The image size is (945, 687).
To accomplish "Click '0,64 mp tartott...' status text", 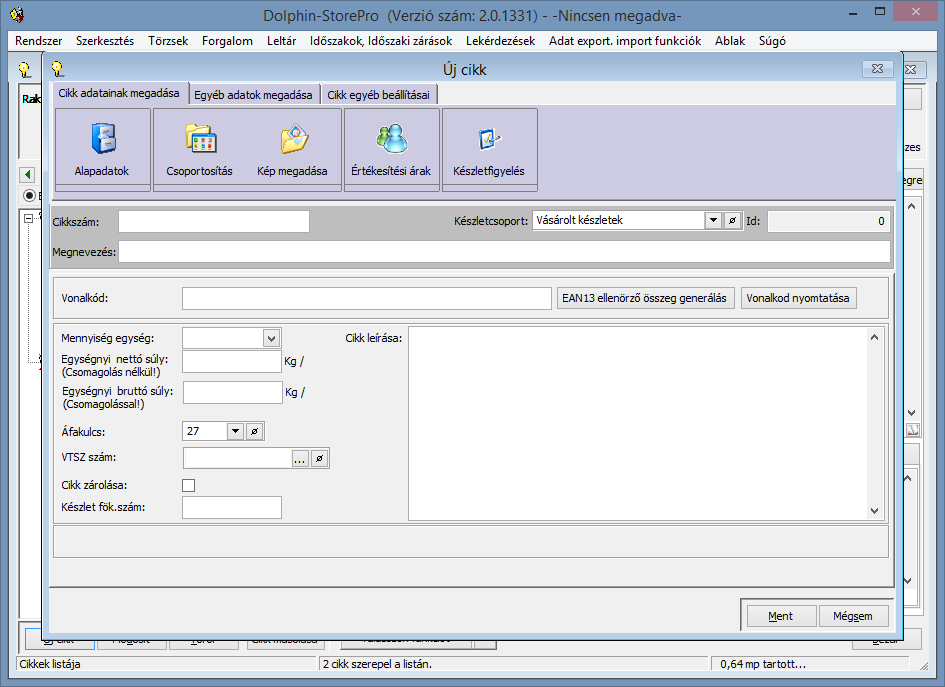I will [763, 664].
